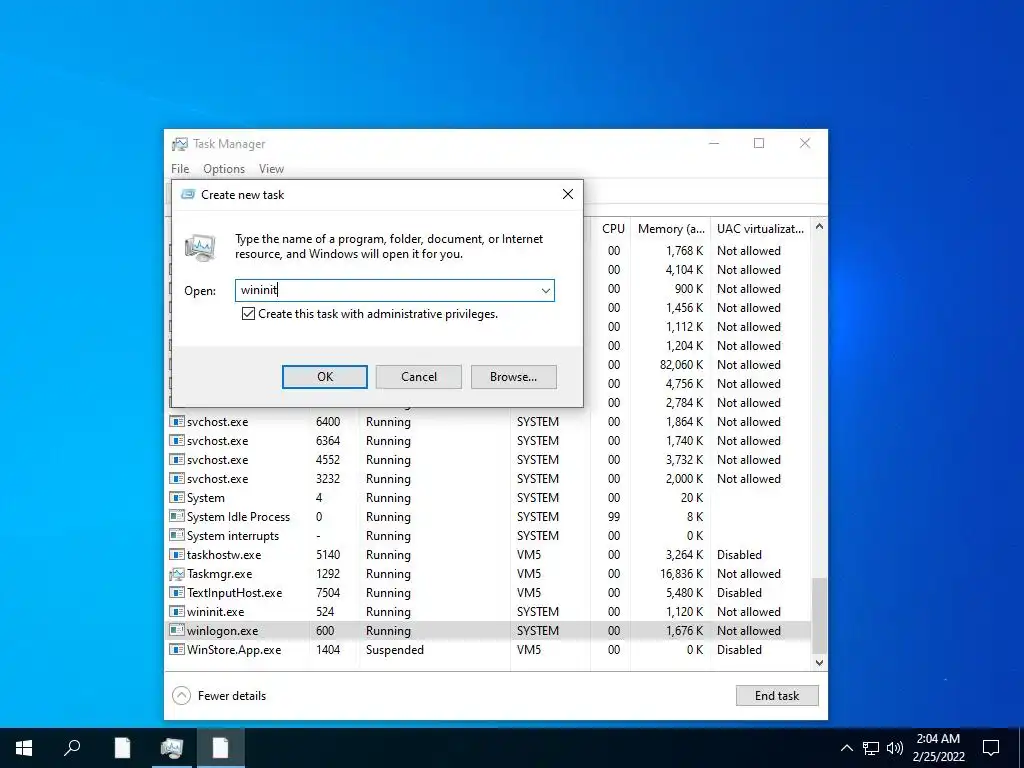Screen dimensions: 1024x768
Task: Select the WinStore.App.exe process name
Action: [234, 650]
